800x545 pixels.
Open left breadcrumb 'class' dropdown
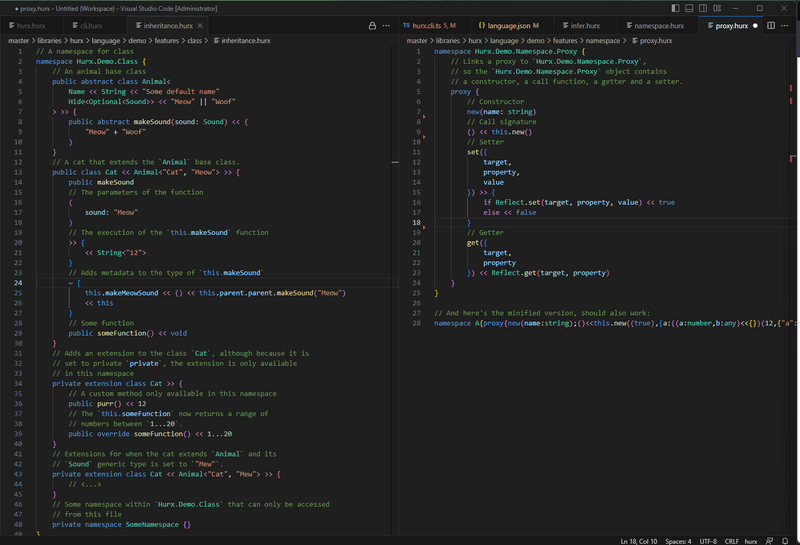click(x=194, y=41)
